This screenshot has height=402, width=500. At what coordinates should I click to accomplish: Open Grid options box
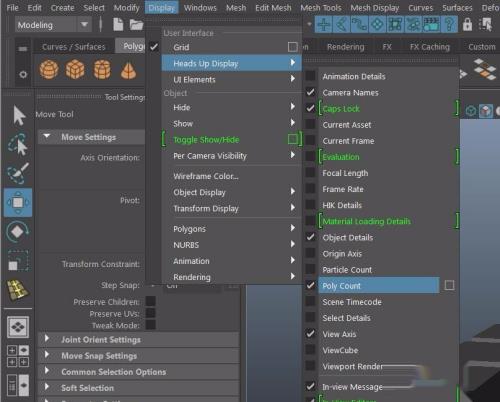[x=293, y=47]
